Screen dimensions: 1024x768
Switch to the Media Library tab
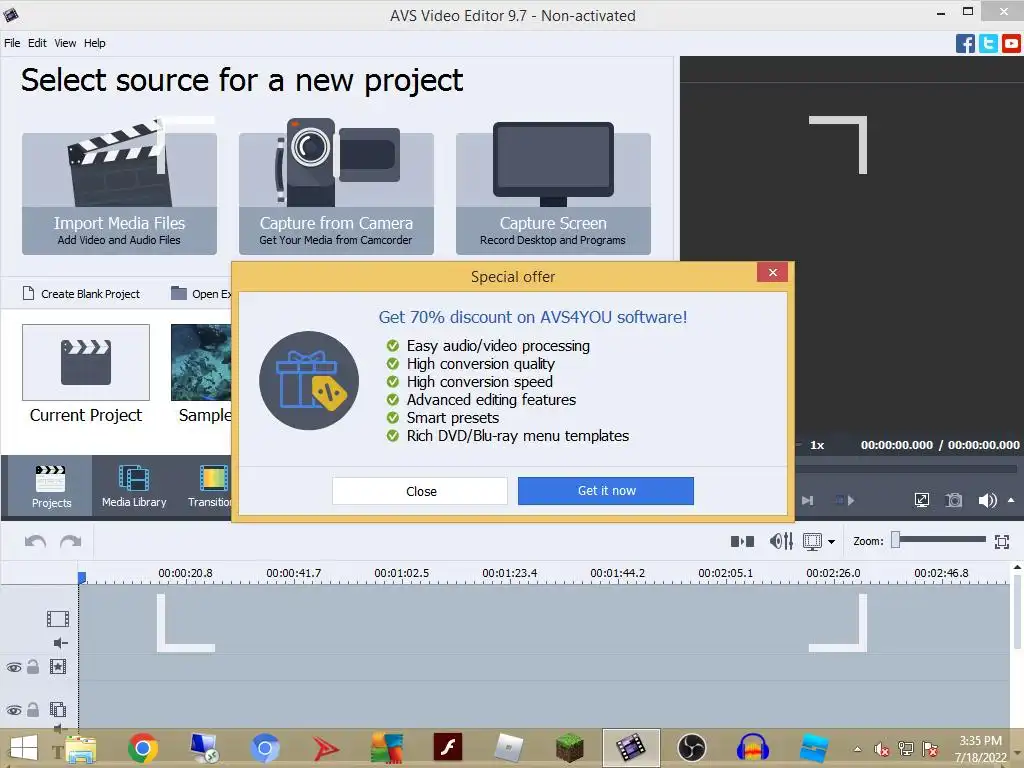[x=134, y=486]
